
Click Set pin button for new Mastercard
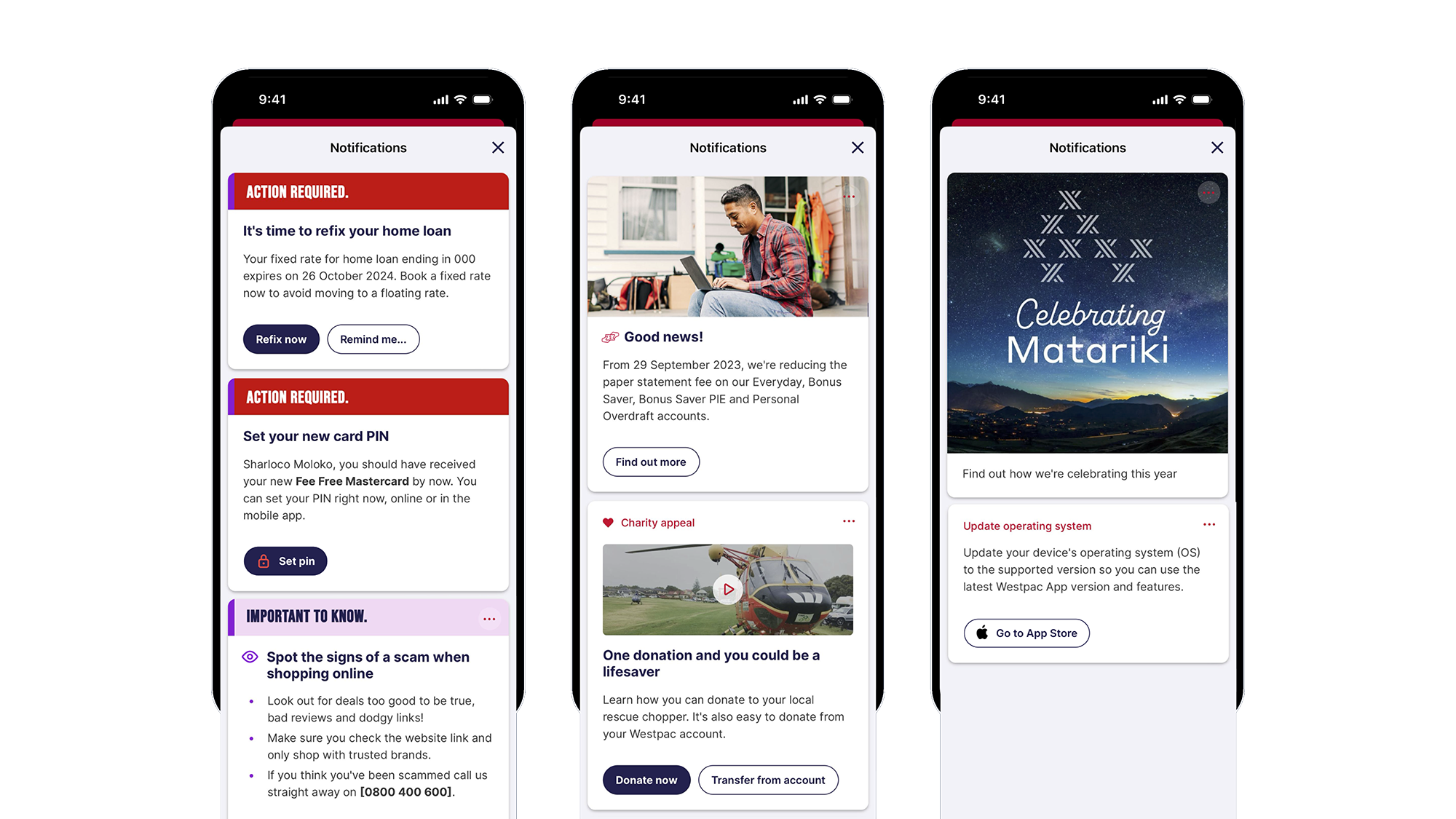tap(286, 561)
